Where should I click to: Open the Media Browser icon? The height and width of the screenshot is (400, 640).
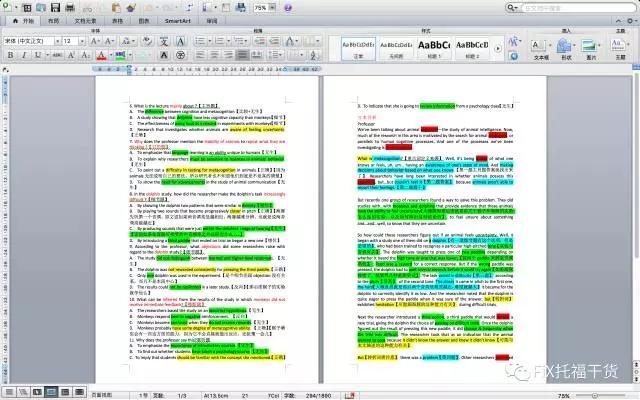point(241,7)
